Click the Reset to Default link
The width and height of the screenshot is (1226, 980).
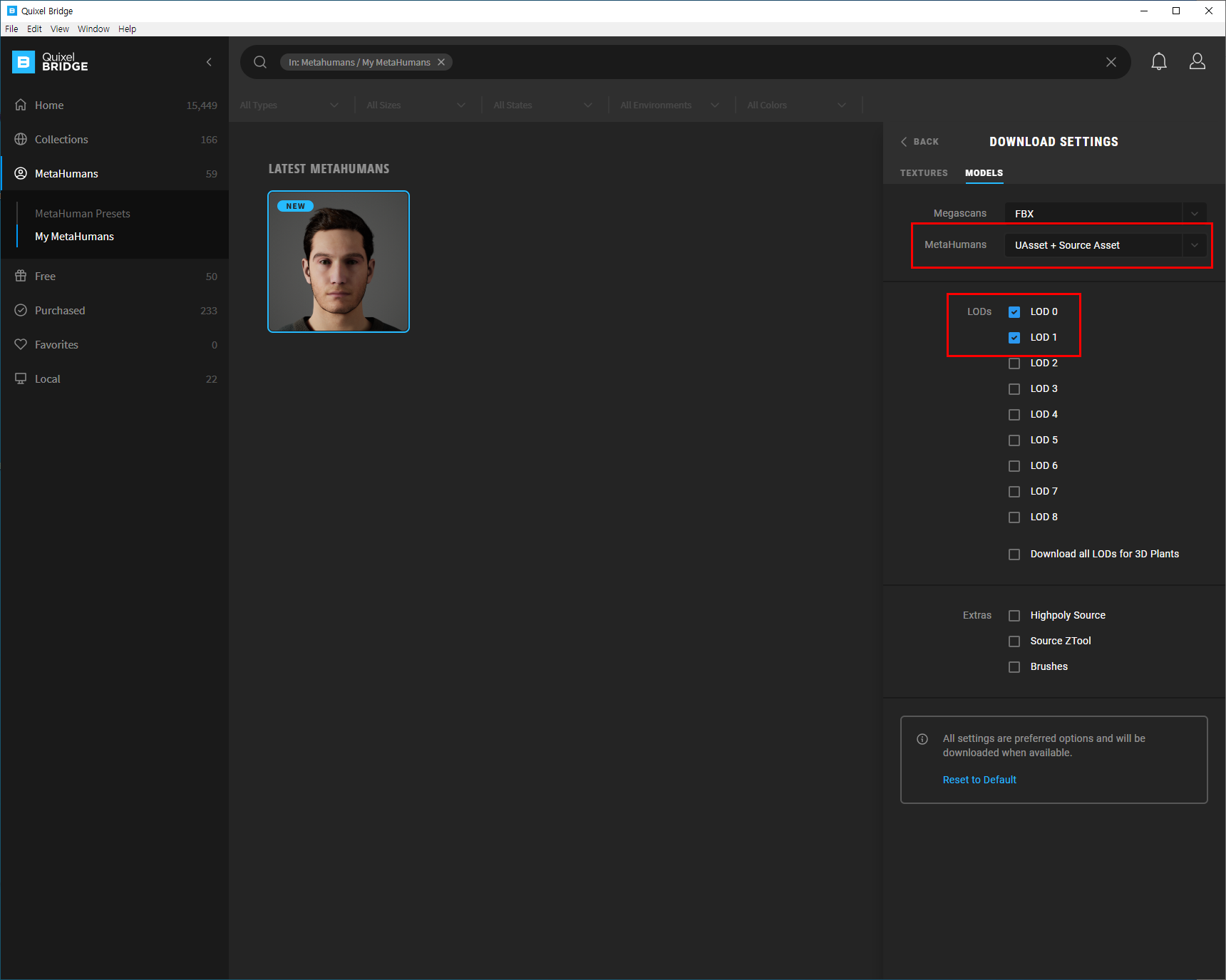(x=979, y=780)
